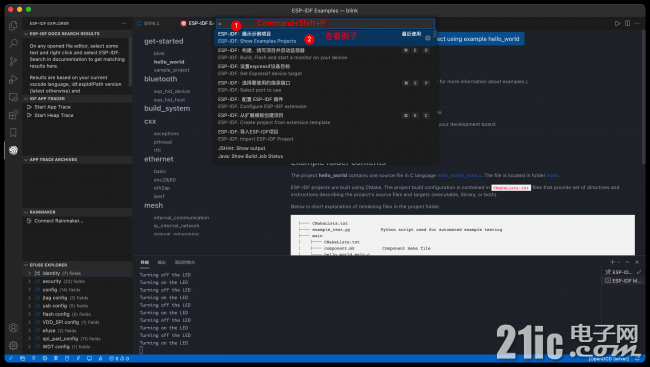Viewport: 650px width, 367px height.
Task: Select ESP-IDF Build, Flash and start monitor command
Action: (x=325, y=54)
